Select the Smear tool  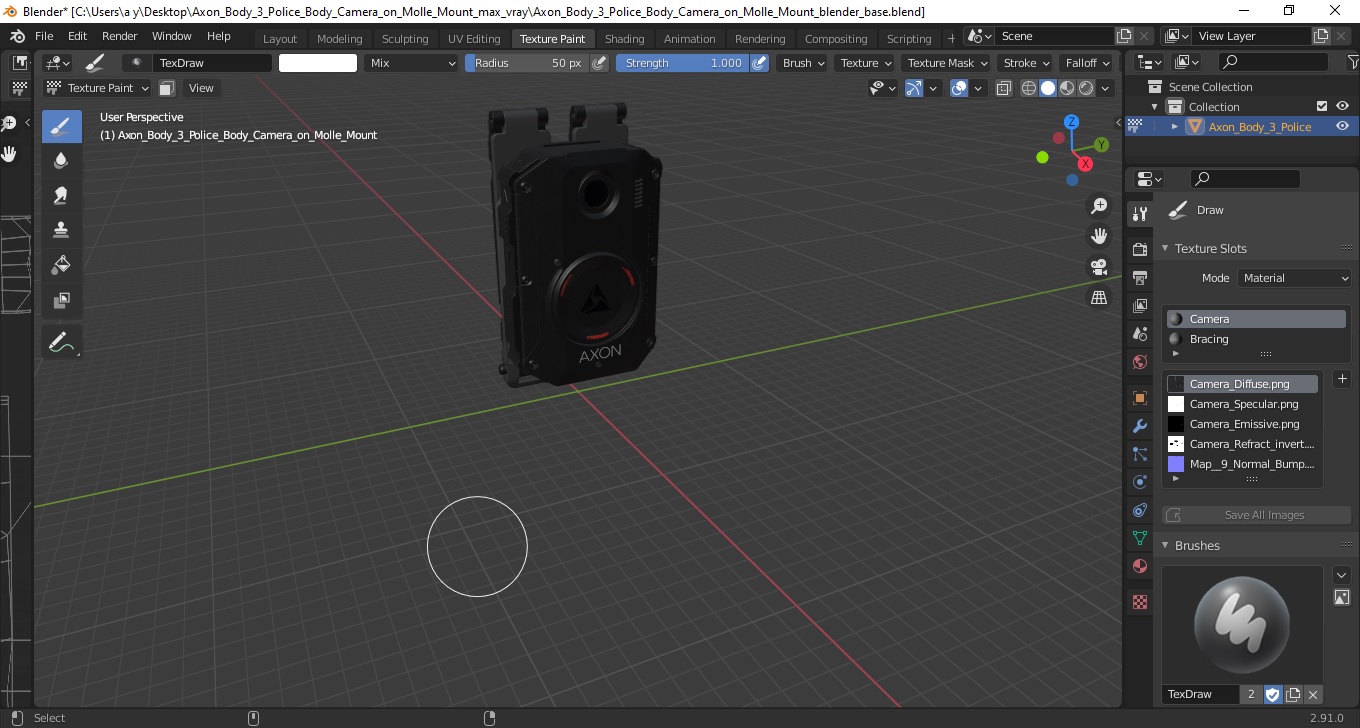61,195
